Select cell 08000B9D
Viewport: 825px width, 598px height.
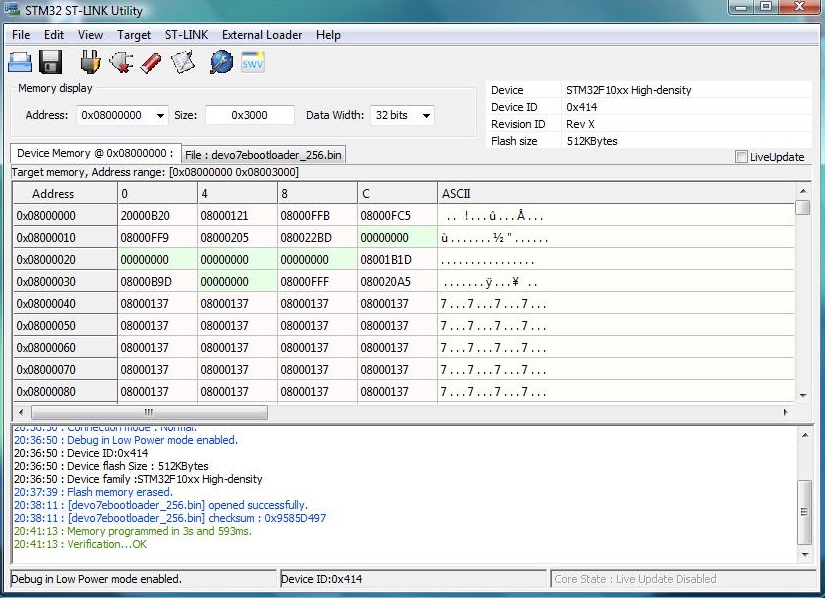click(x=157, y=282)
